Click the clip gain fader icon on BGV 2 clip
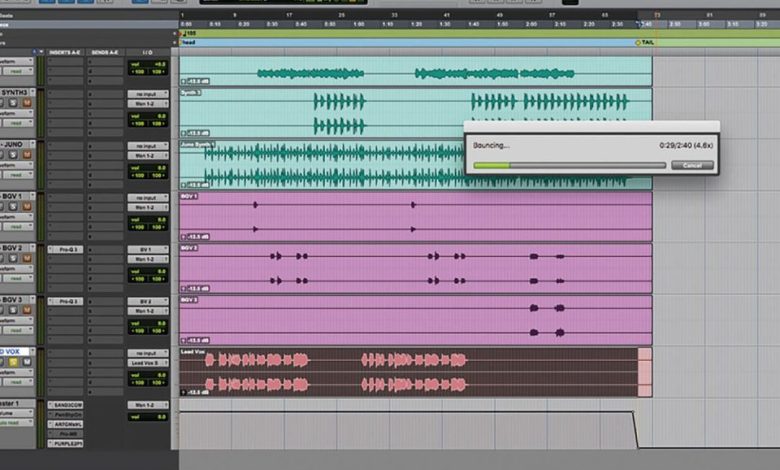 (x=184, y=288)
